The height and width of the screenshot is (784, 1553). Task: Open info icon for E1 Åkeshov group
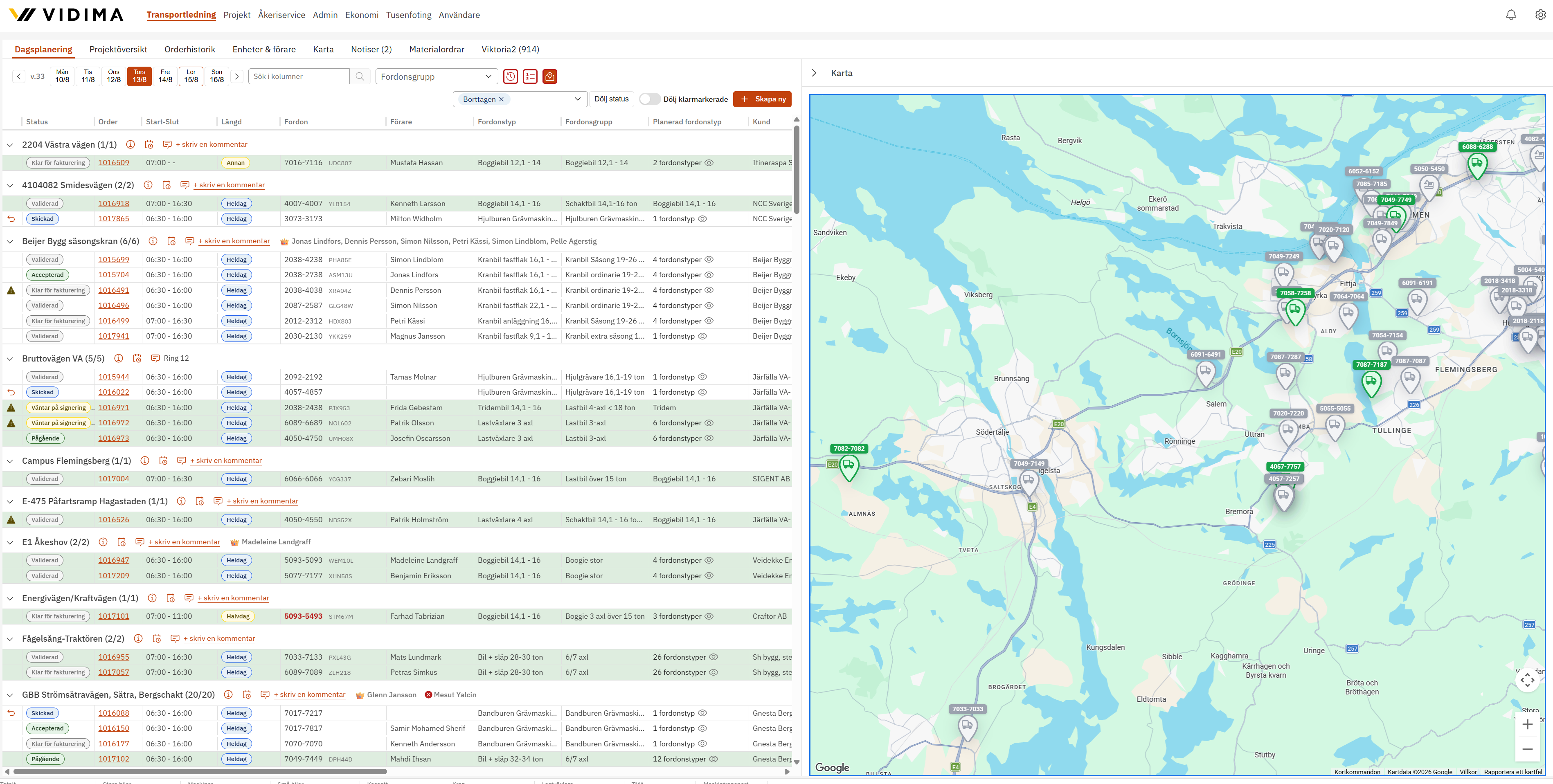[x=103, y=542]
